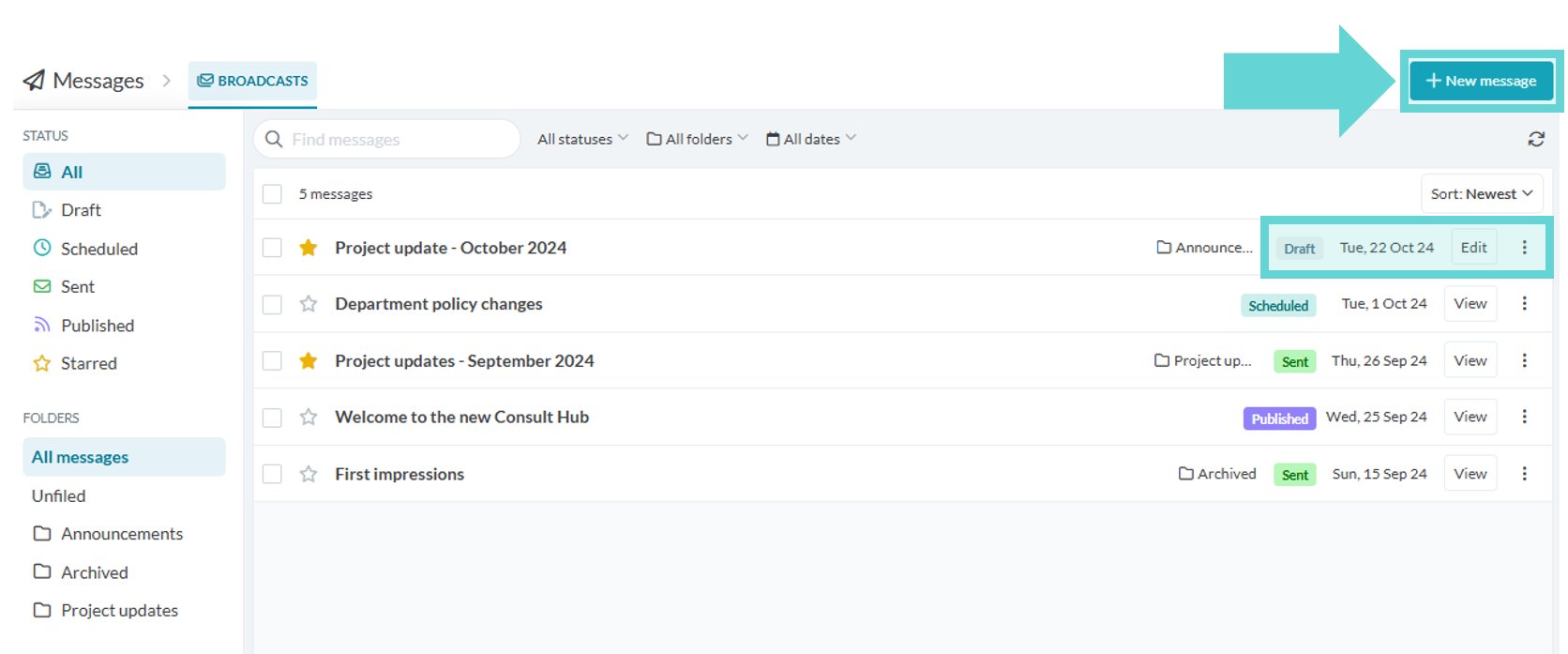Click the Messages paper plane icon
The image size is (1568, 654).
[x=34, y=80]
